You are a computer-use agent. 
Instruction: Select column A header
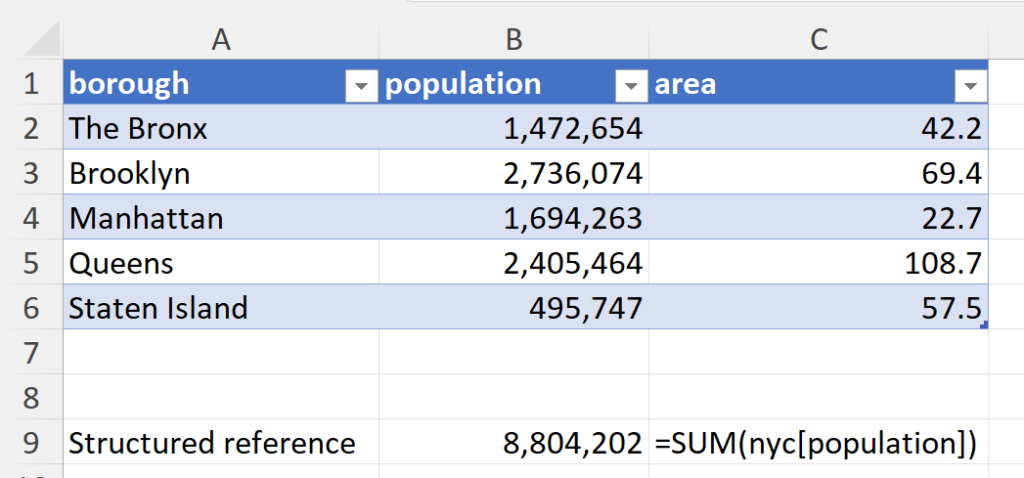click(x=221, y=39)
